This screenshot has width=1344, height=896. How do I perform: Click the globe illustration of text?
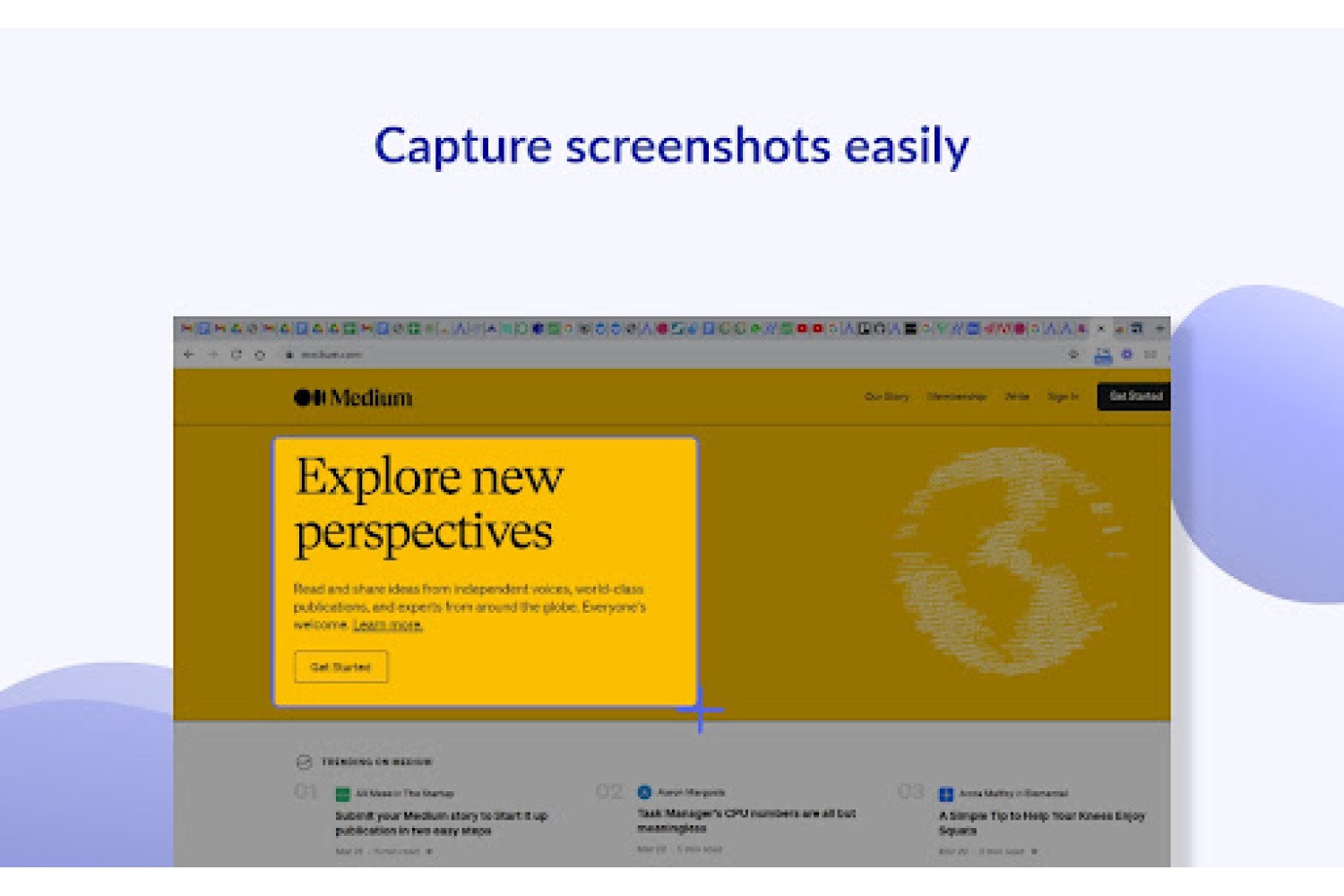[x=1008, y=562]
